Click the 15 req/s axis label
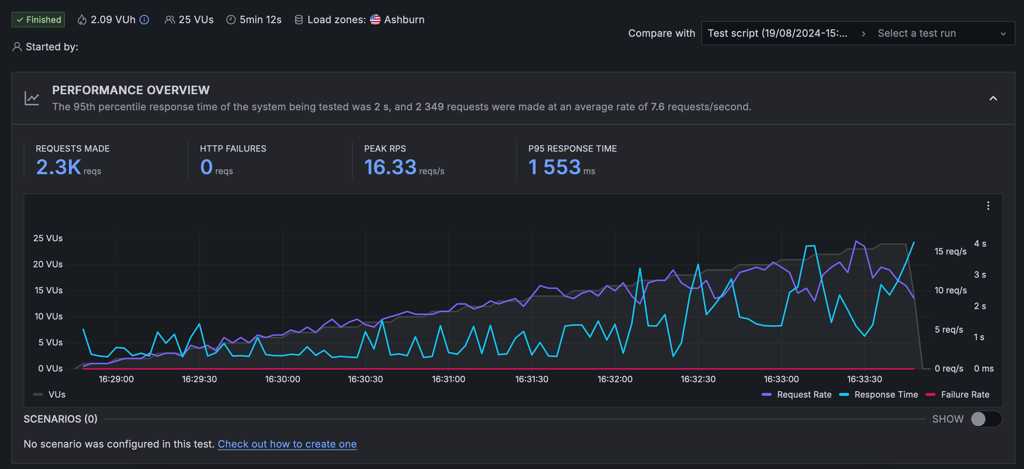The height and width of the screenshot is (469, 1024). [x=950, y=251]
